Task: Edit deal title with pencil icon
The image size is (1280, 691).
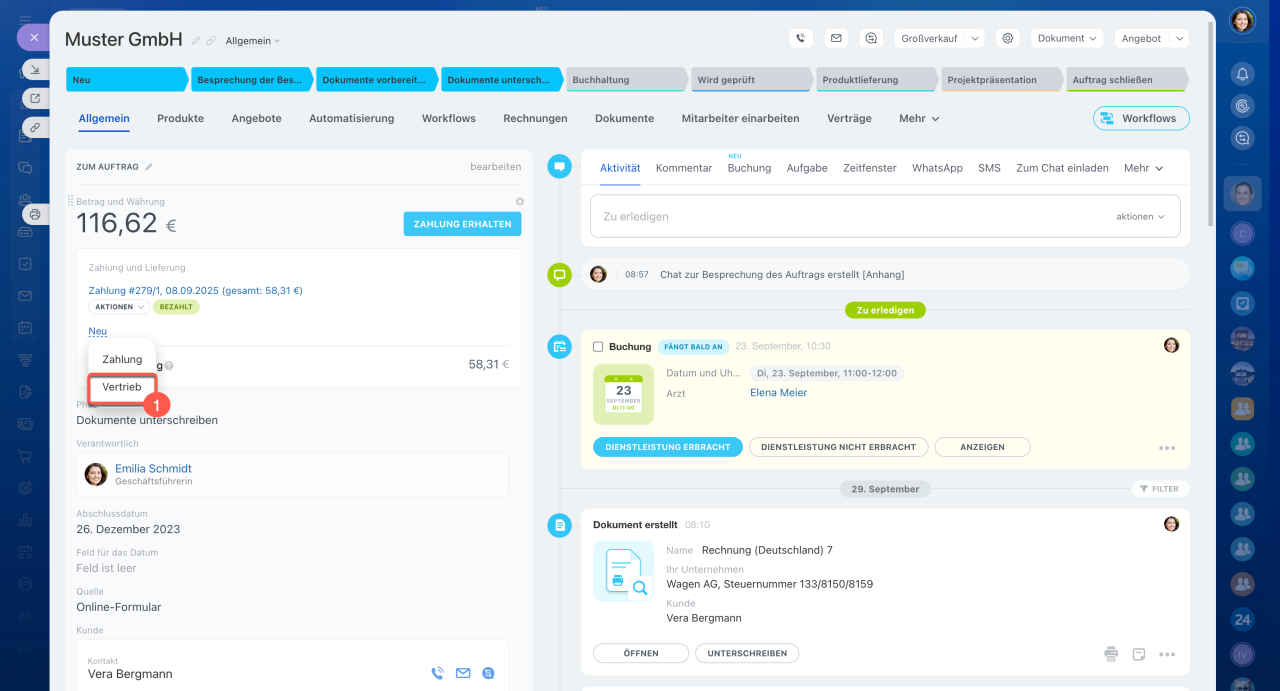Action: [x=196, y=41]
